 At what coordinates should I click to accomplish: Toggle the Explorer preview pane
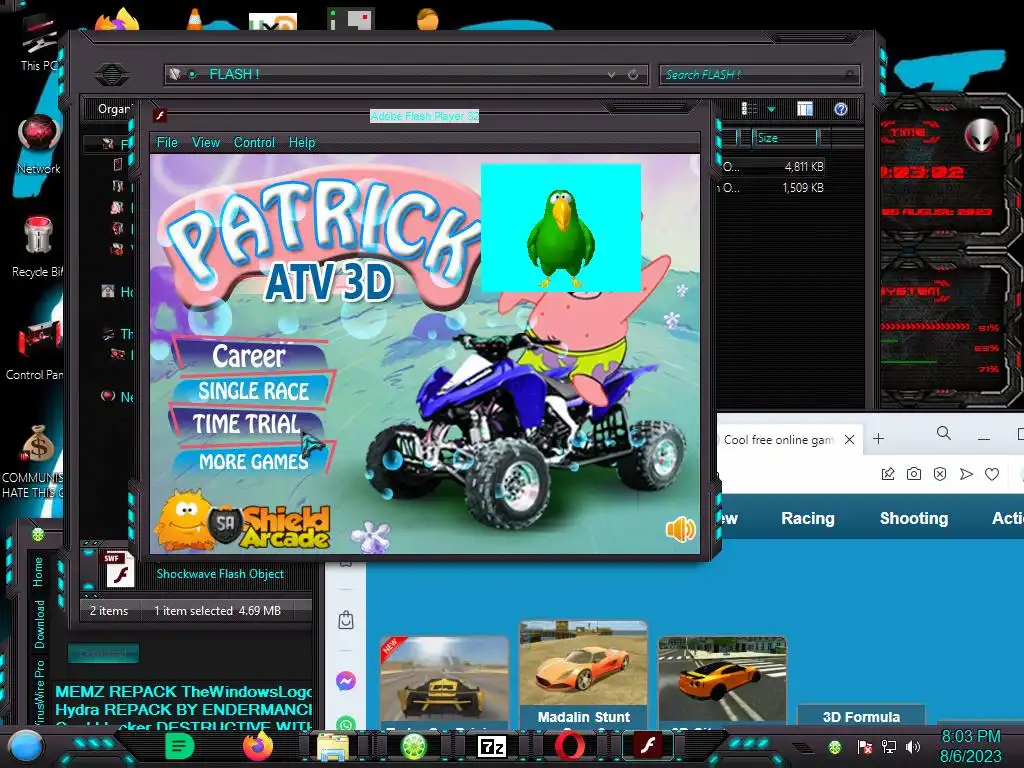[x=805, y=109]
